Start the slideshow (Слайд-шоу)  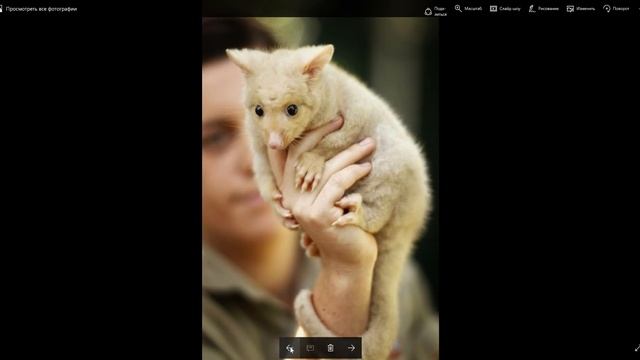(x=505, y=9)
